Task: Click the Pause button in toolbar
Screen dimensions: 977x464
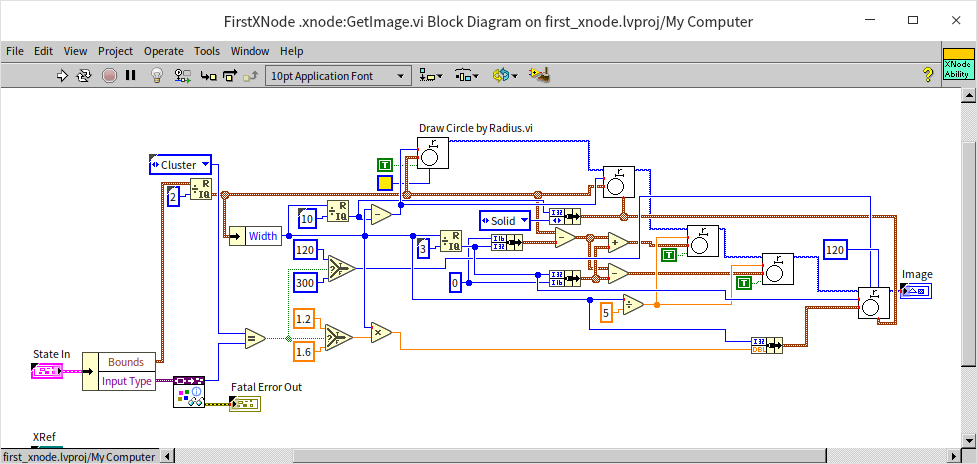Action: pos(130,75)
